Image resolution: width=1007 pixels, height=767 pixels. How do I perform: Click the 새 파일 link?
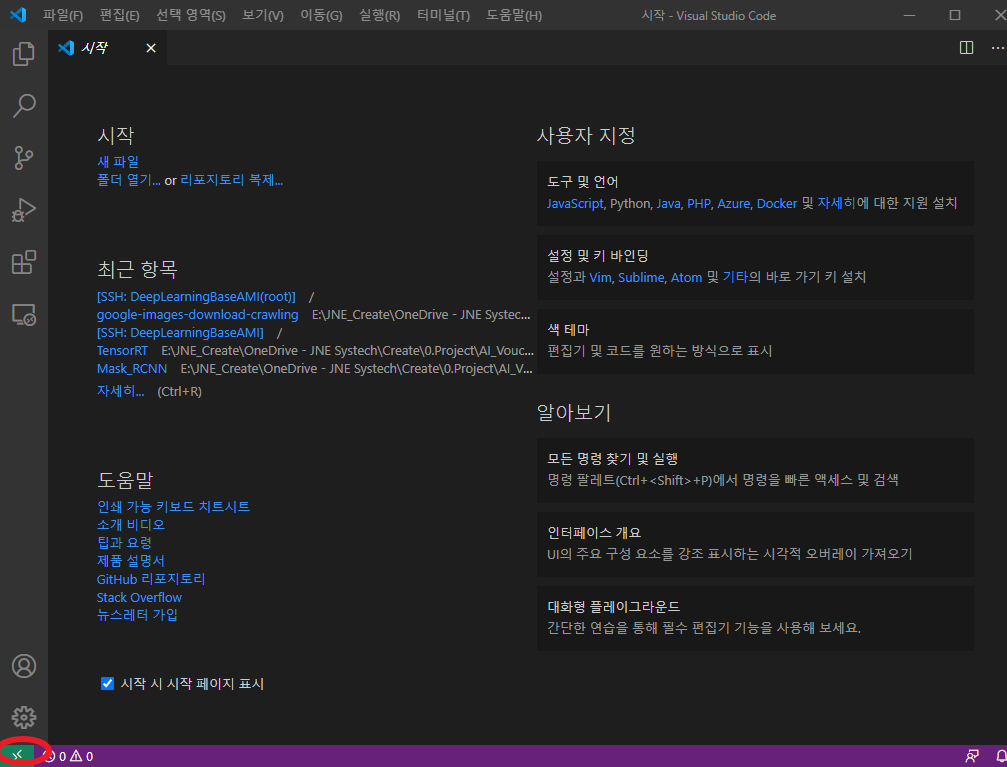[118, 162]
